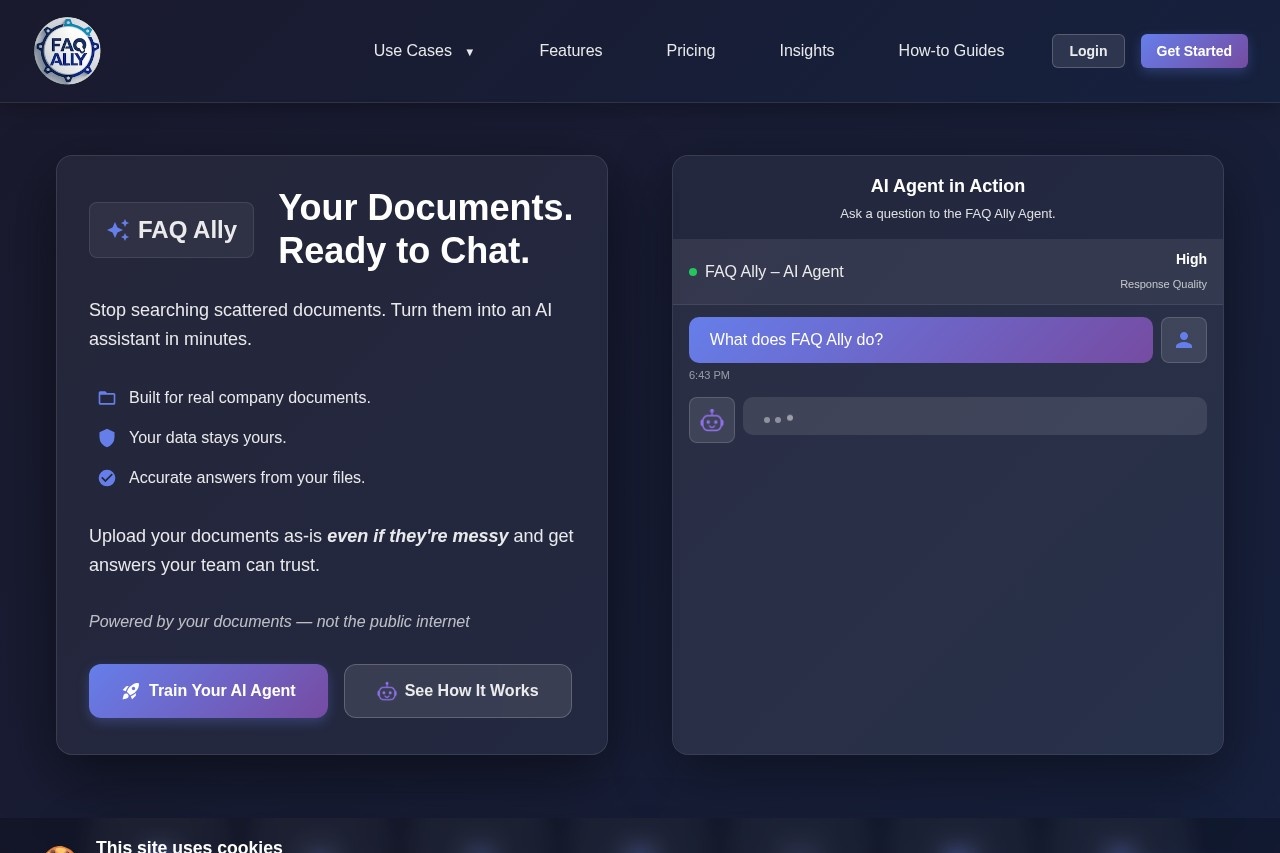This screenshot has height=853, width=1280.
Task: Open How-to Guides
Action: 951,51
